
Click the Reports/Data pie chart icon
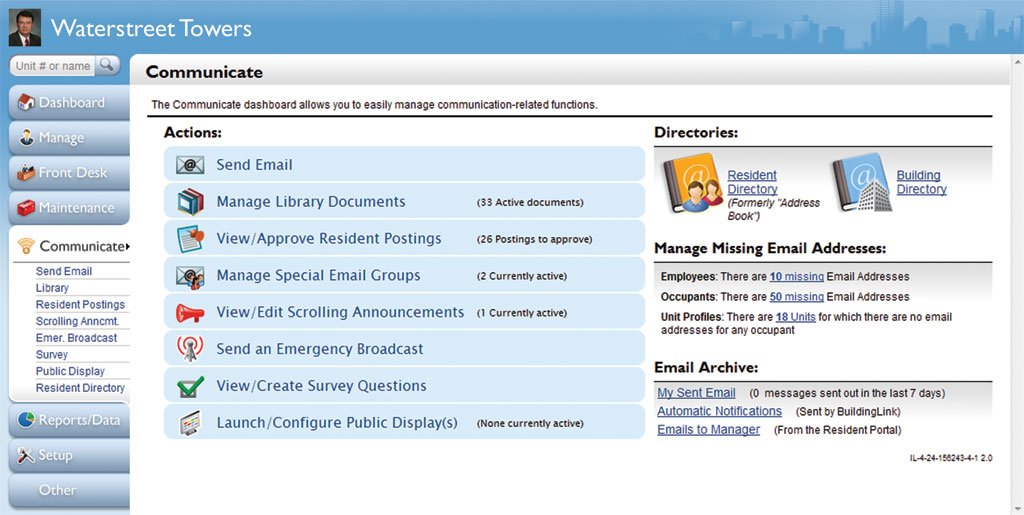point(26,419)
